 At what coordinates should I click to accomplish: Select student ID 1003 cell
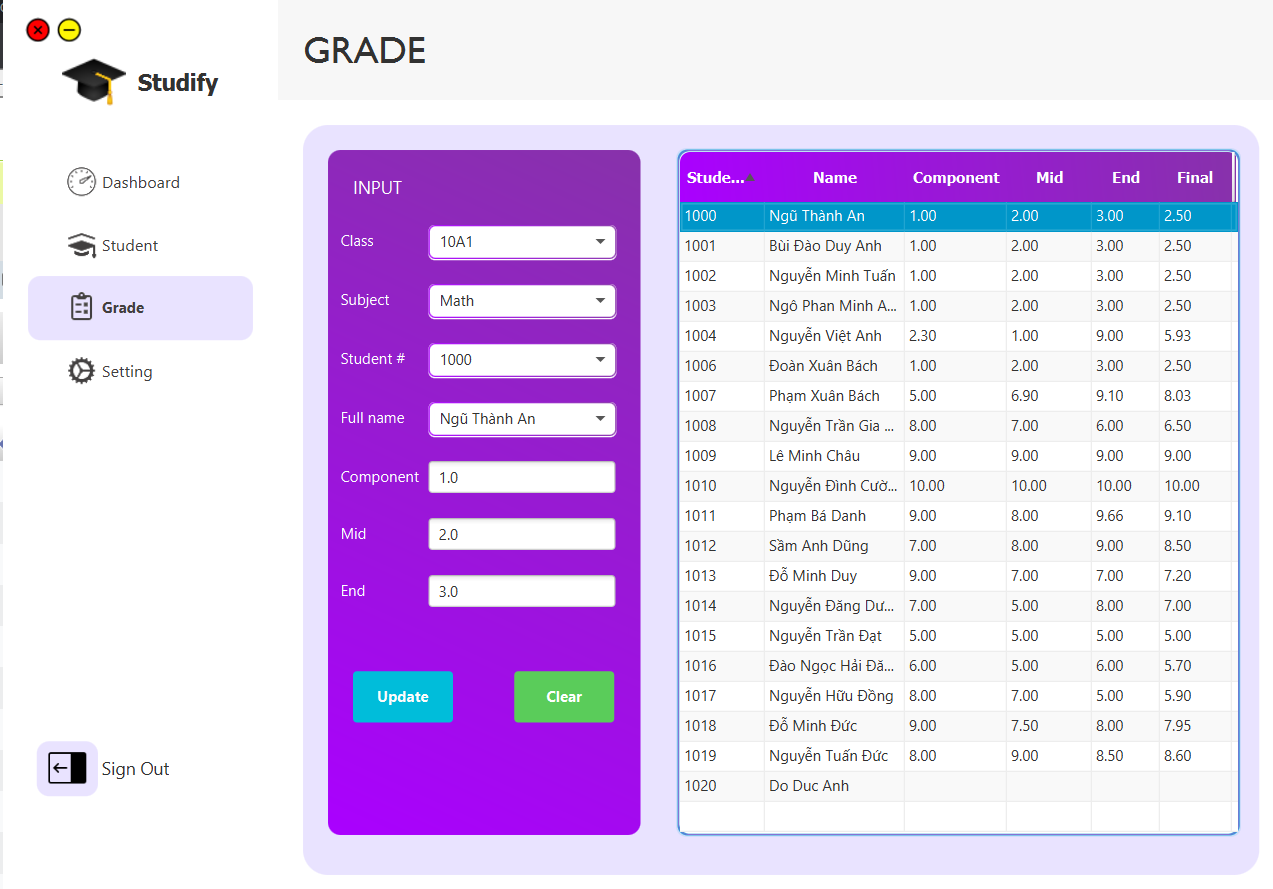(x=722, y=306)
